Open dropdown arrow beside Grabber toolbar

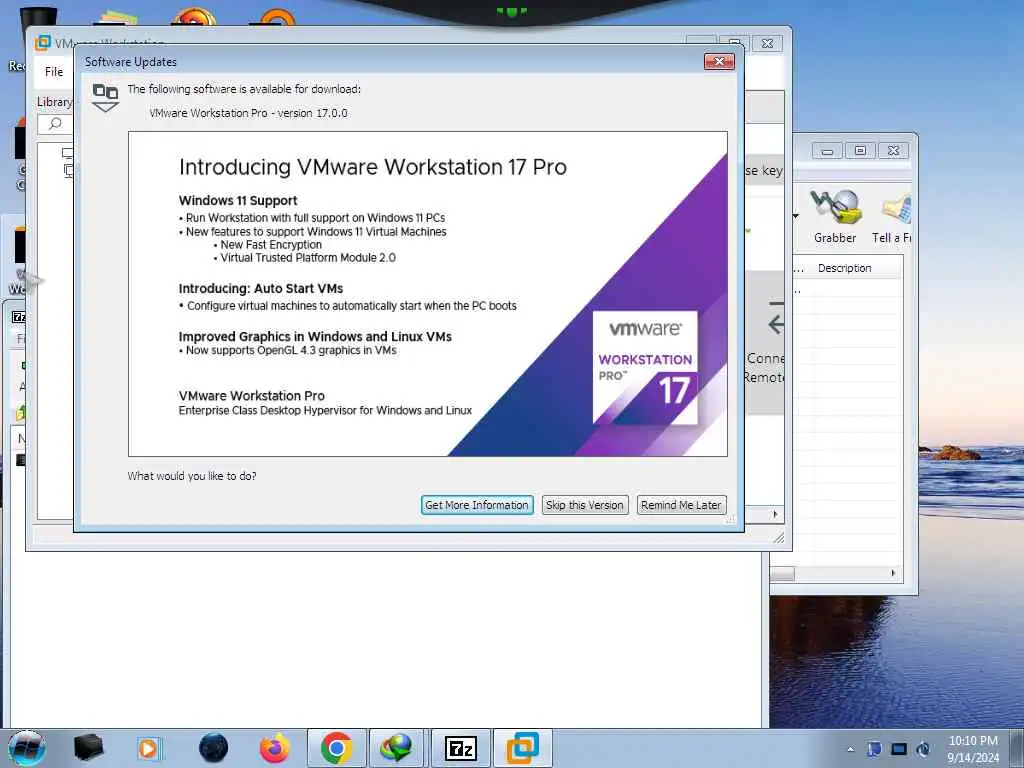point(796,216)
